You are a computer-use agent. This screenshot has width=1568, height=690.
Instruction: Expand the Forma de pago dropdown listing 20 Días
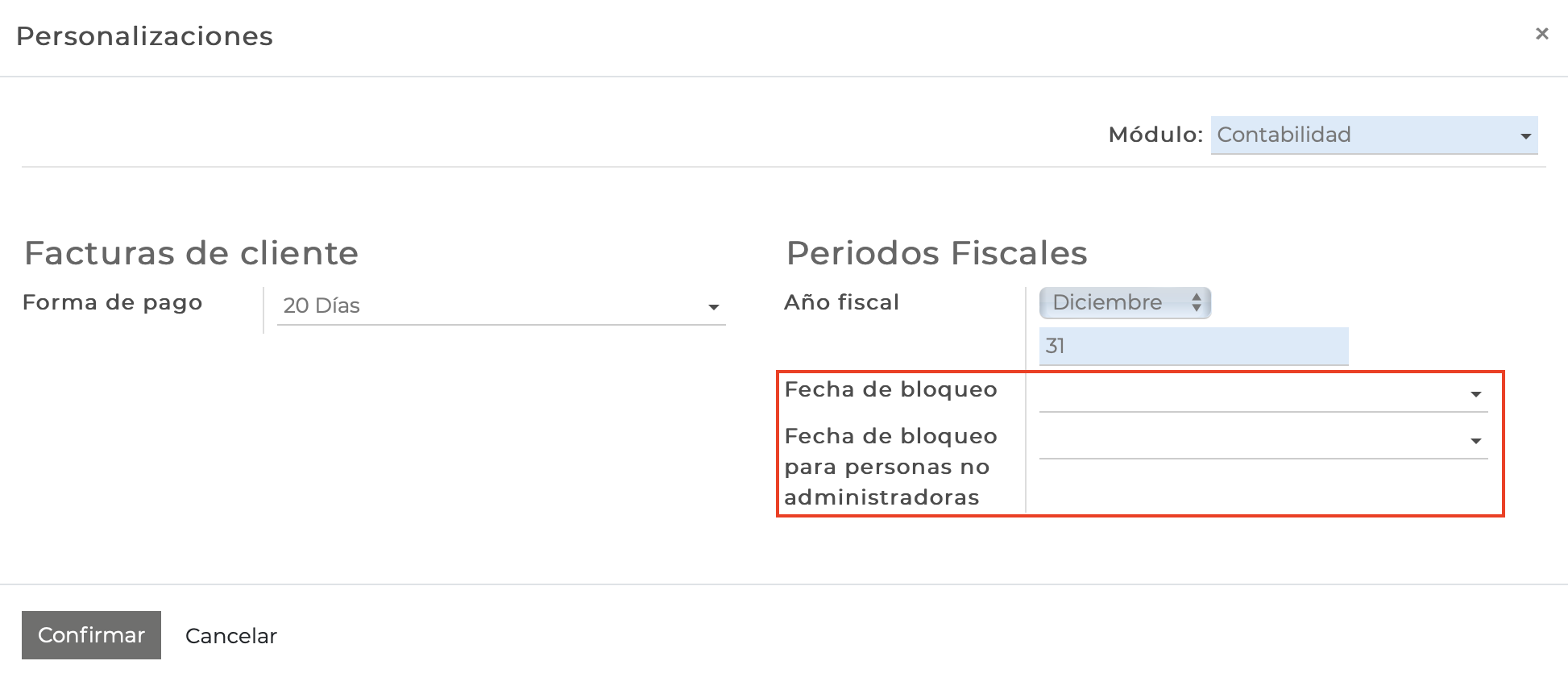500,306
